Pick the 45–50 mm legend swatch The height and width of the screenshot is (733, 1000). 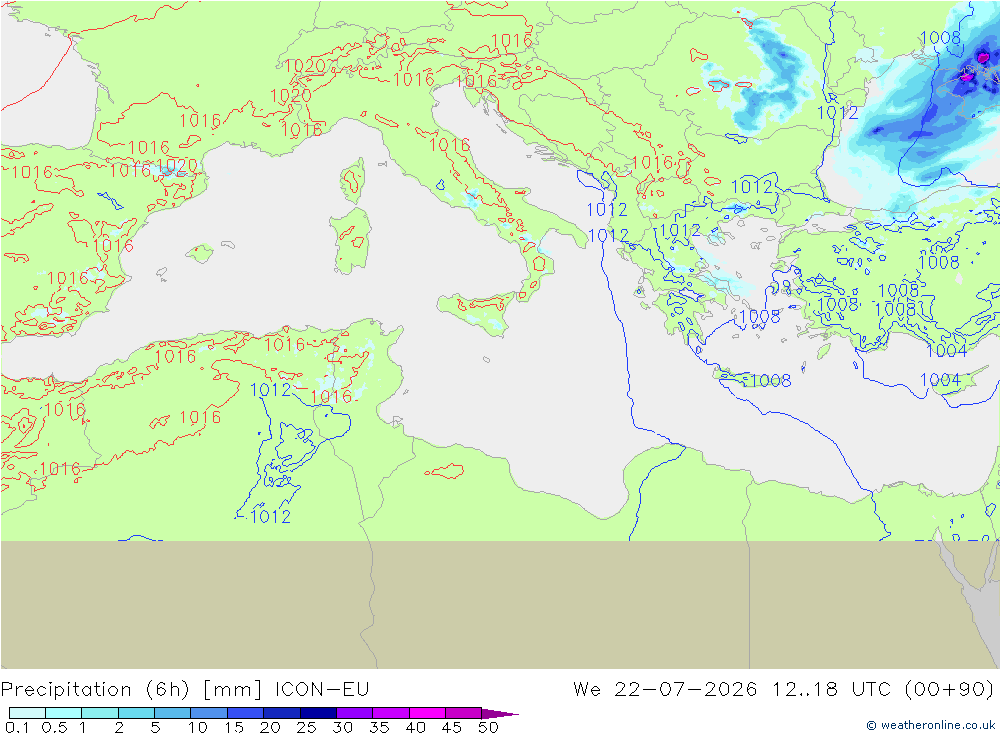[x=463, y=713]
